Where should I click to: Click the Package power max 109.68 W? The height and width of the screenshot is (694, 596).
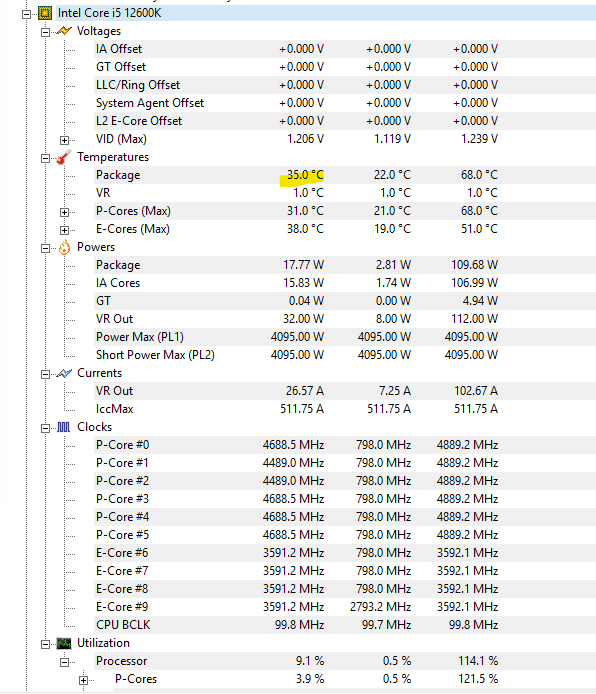(x=474, y=265)
